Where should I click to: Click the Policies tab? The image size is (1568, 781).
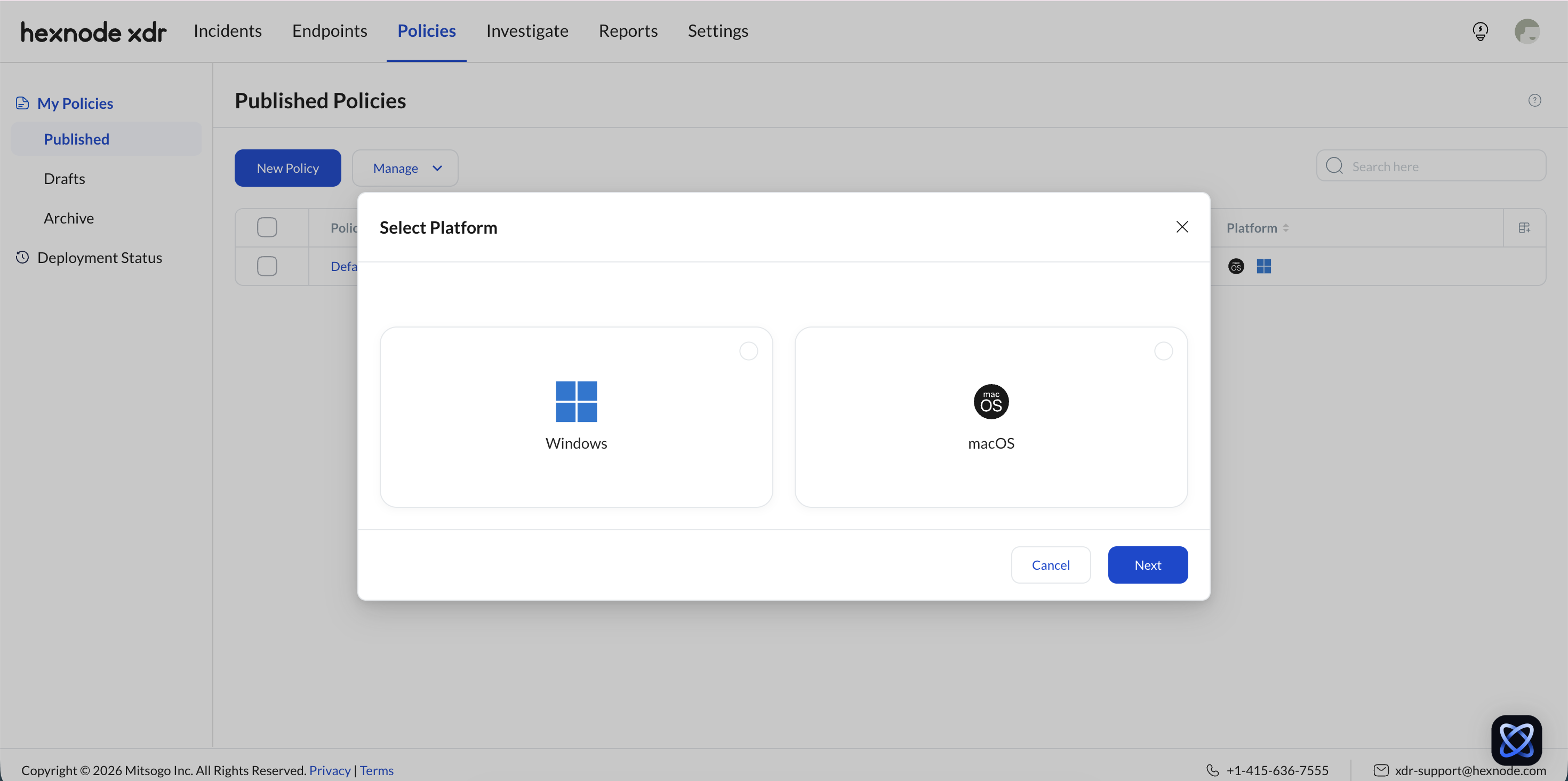tap(426, 31)
